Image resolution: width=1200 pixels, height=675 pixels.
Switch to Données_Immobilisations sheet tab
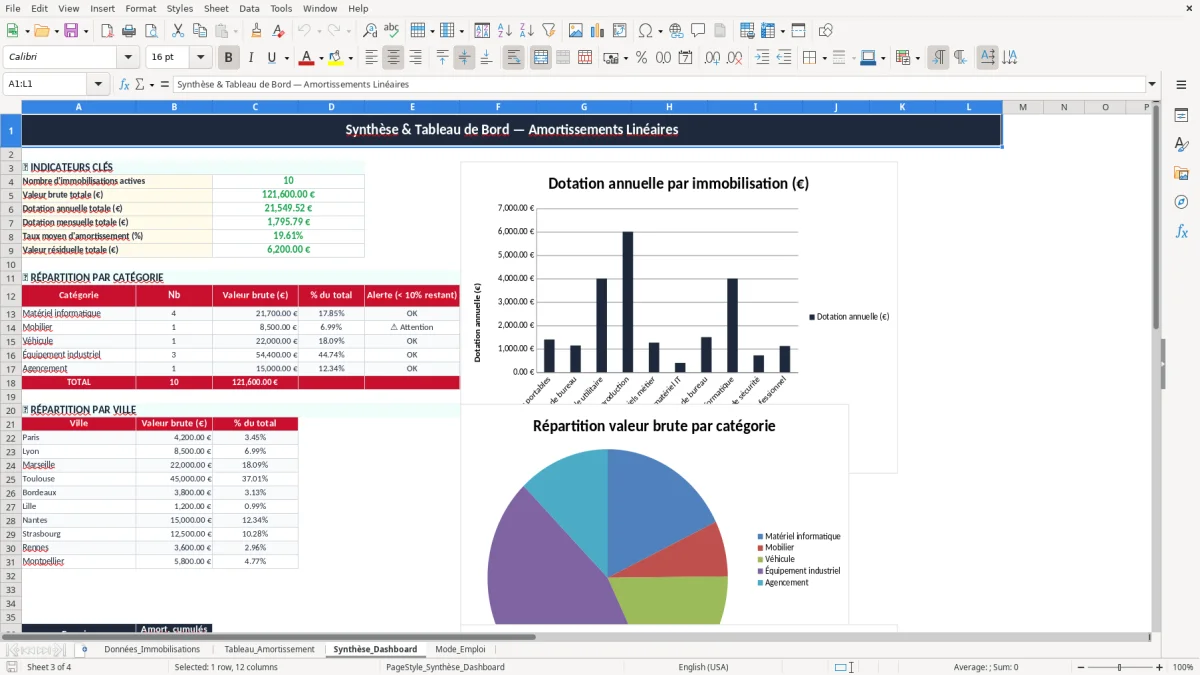point(152,649)
